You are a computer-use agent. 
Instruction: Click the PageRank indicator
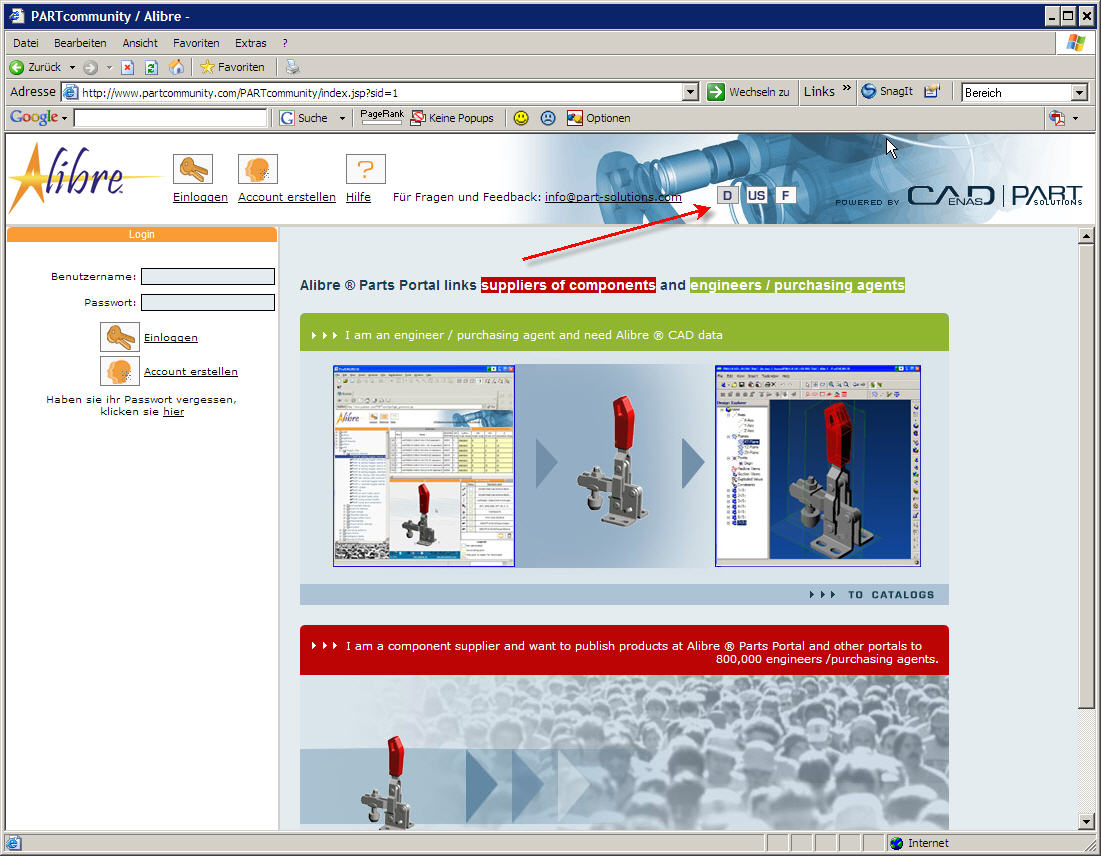click(382, 117)
